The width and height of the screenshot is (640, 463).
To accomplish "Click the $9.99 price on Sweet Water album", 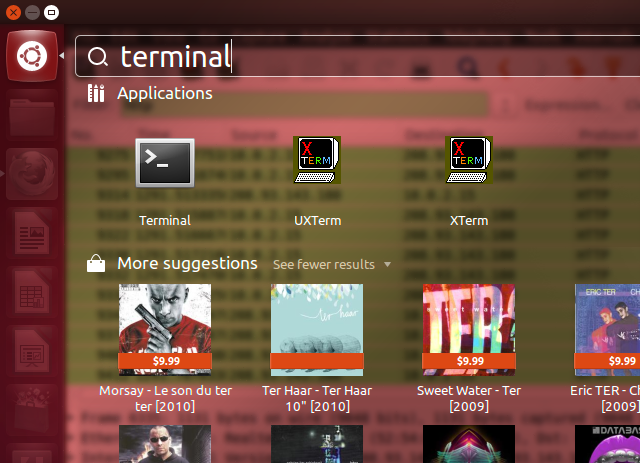I will pyautogui.click(x=470, y=361).
